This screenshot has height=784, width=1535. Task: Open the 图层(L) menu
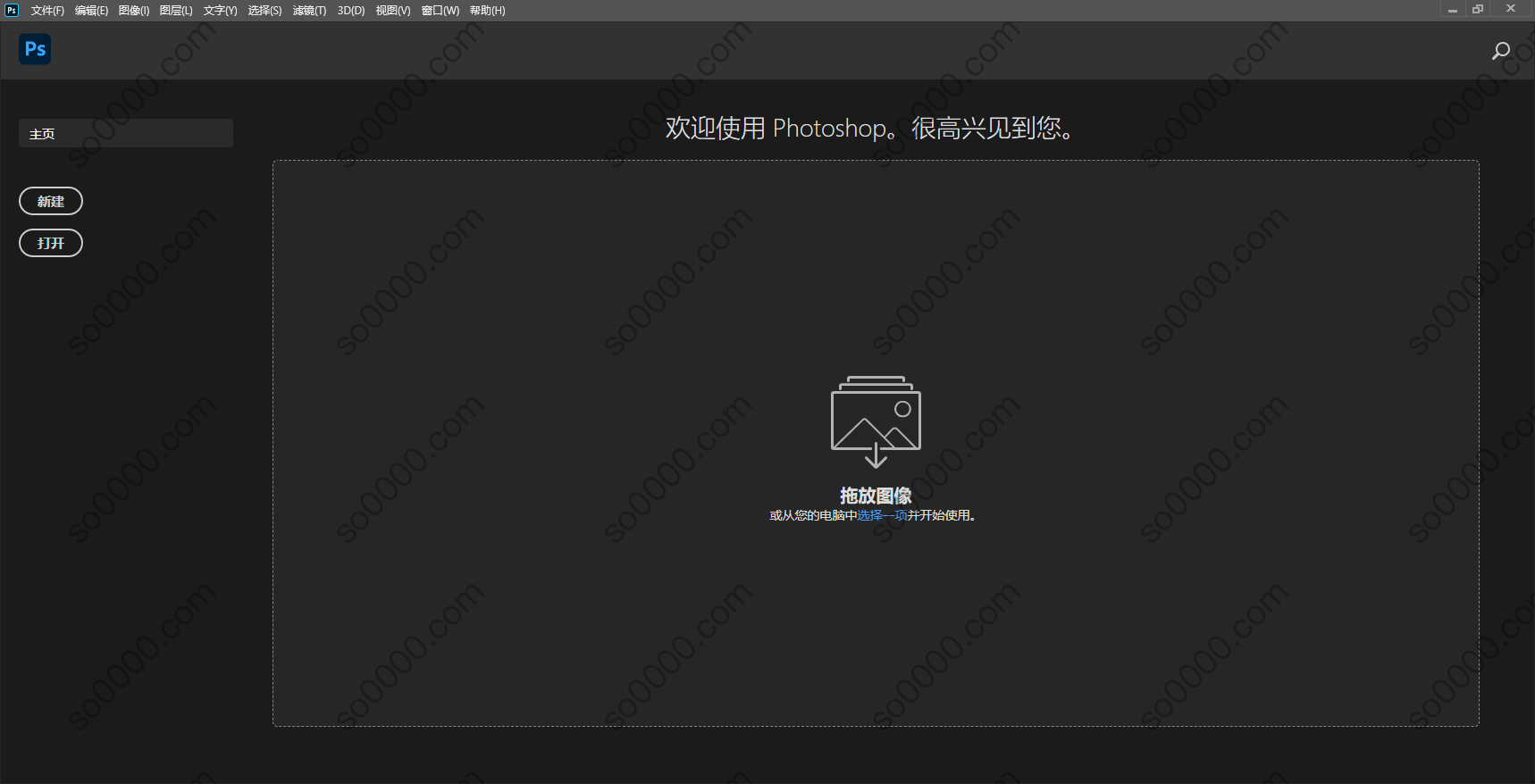[x=176, y=11]
